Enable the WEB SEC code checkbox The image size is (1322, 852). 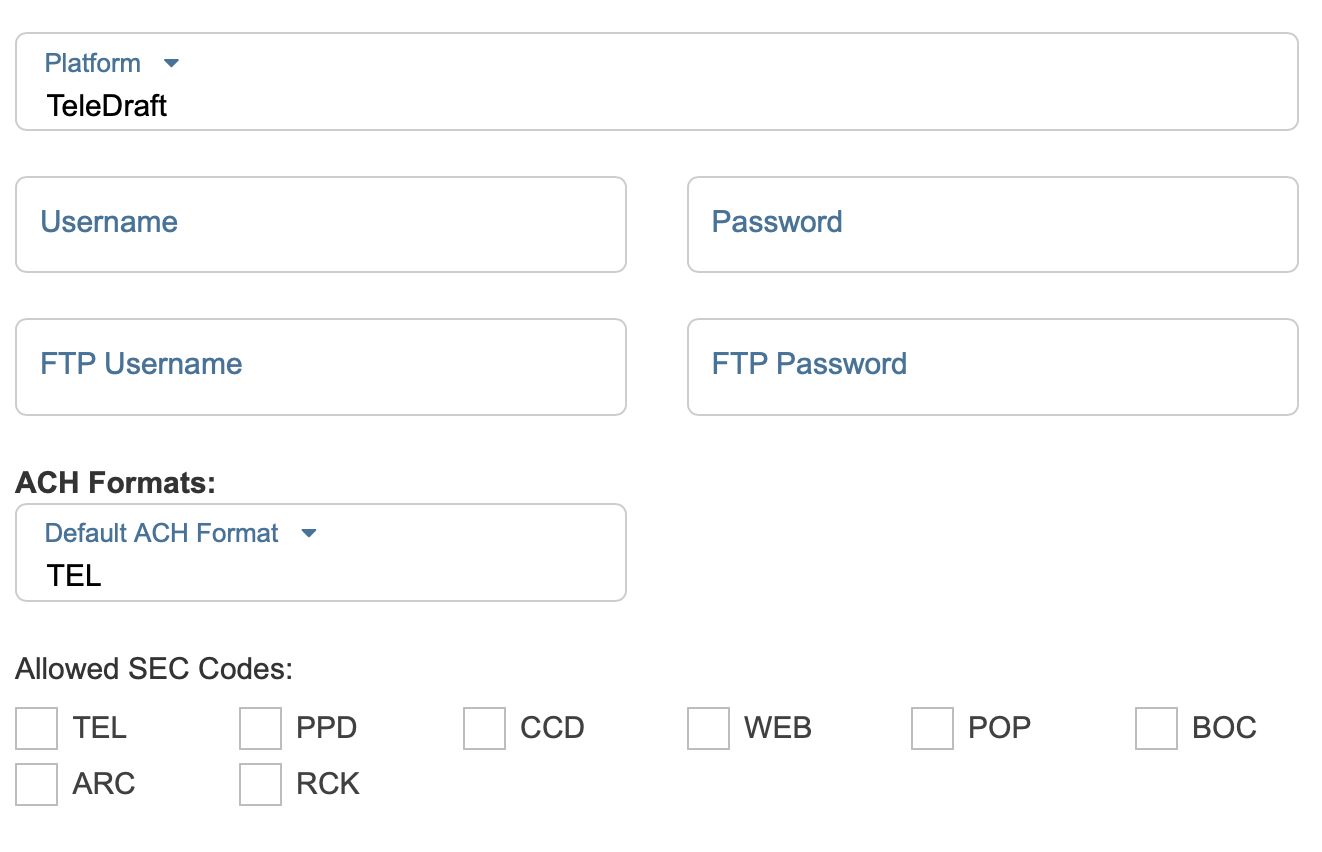[709, 728]
